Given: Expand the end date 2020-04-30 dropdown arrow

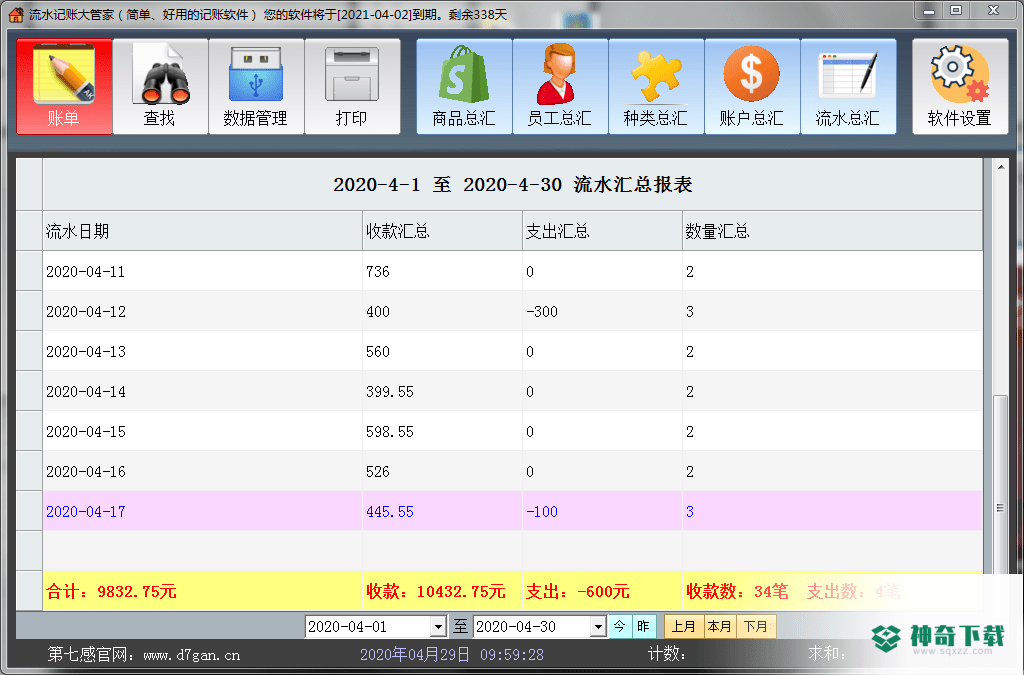Looking at the screenshot, I should (598, 627).
